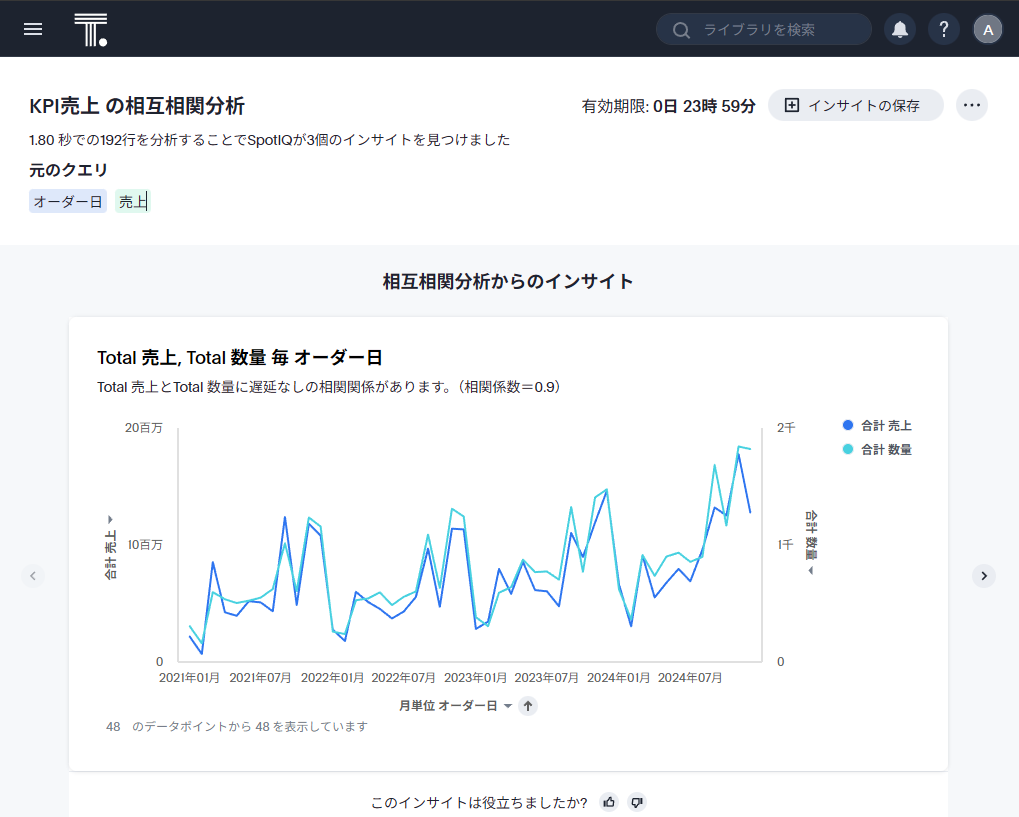Click インサイトの保存 button
The image size is (1019, 817).
(855, 105)
